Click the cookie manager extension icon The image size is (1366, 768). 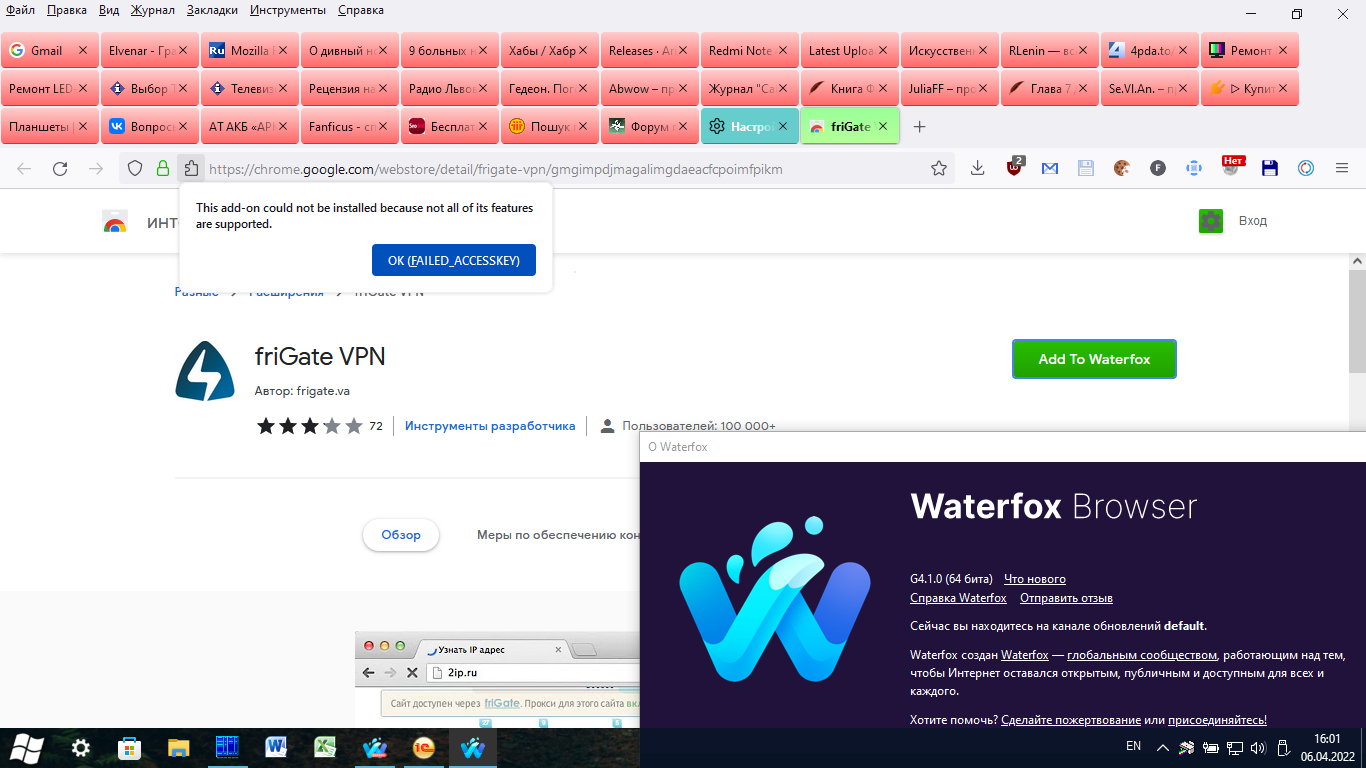pyautogui.click(x=1122, y=169)
